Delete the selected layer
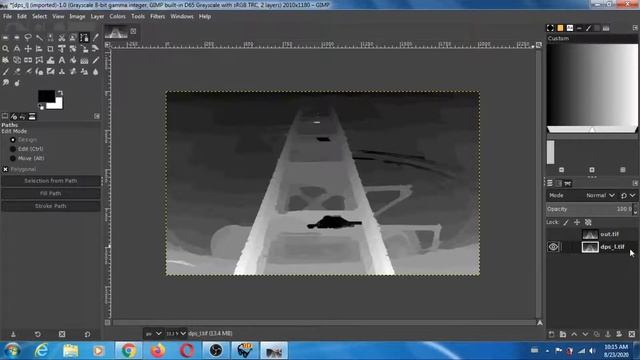640x360 pixels. click(632, 334)
